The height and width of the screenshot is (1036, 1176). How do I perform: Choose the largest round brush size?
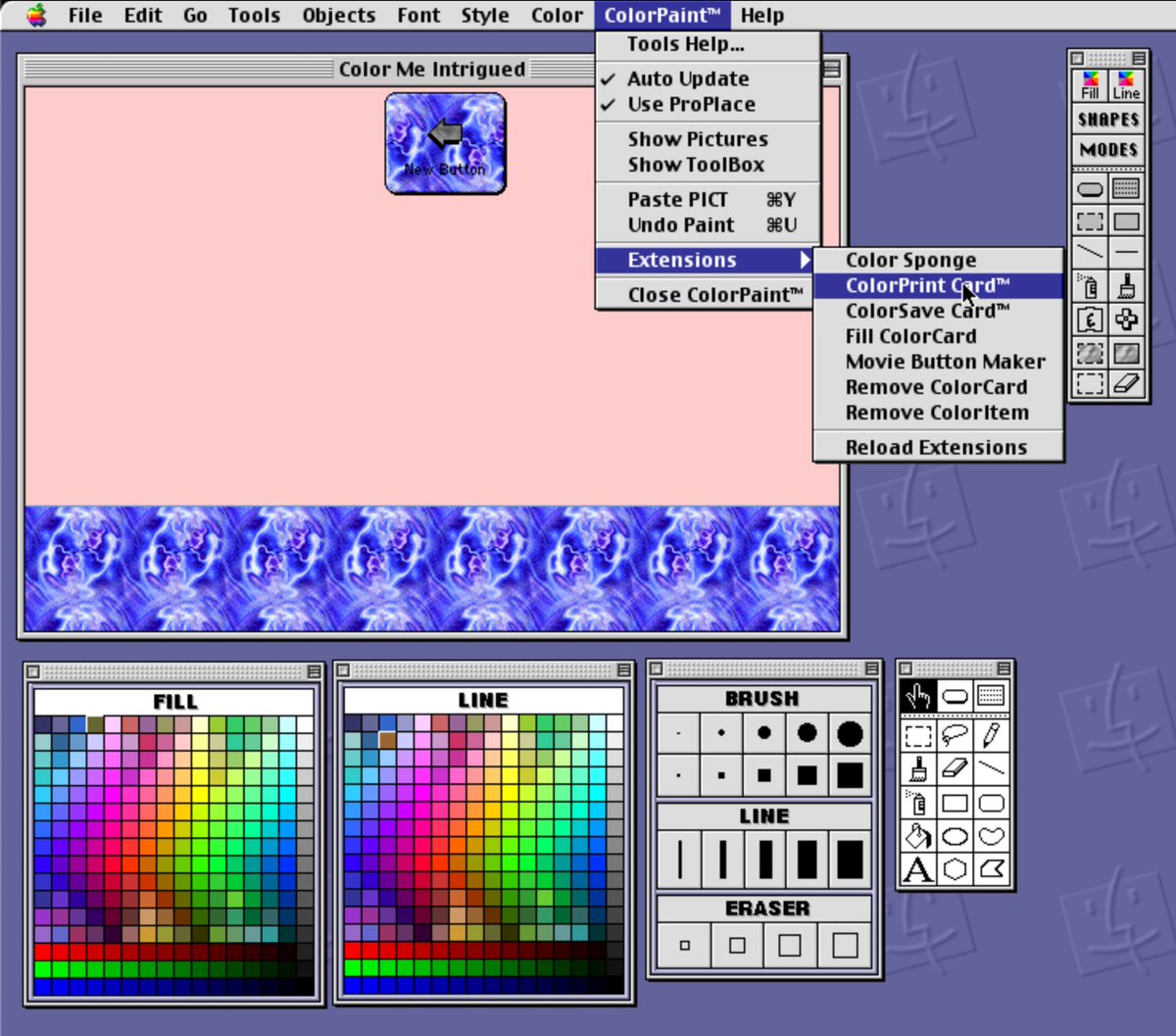tap(850, 733)
